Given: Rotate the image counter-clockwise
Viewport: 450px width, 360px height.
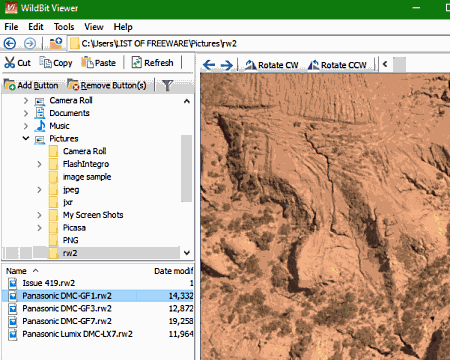Looking at the screenshot, I should (337, 65).
